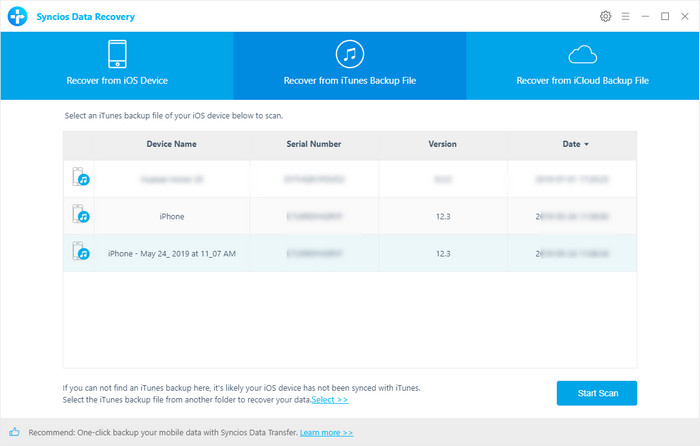
Task: Click the thumbs-up recommend icon
Action: [x=14, y=432]
